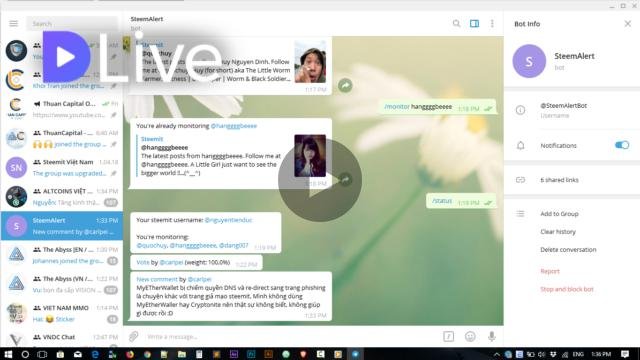Click the @dang007 monitored user link

point(233,245)
